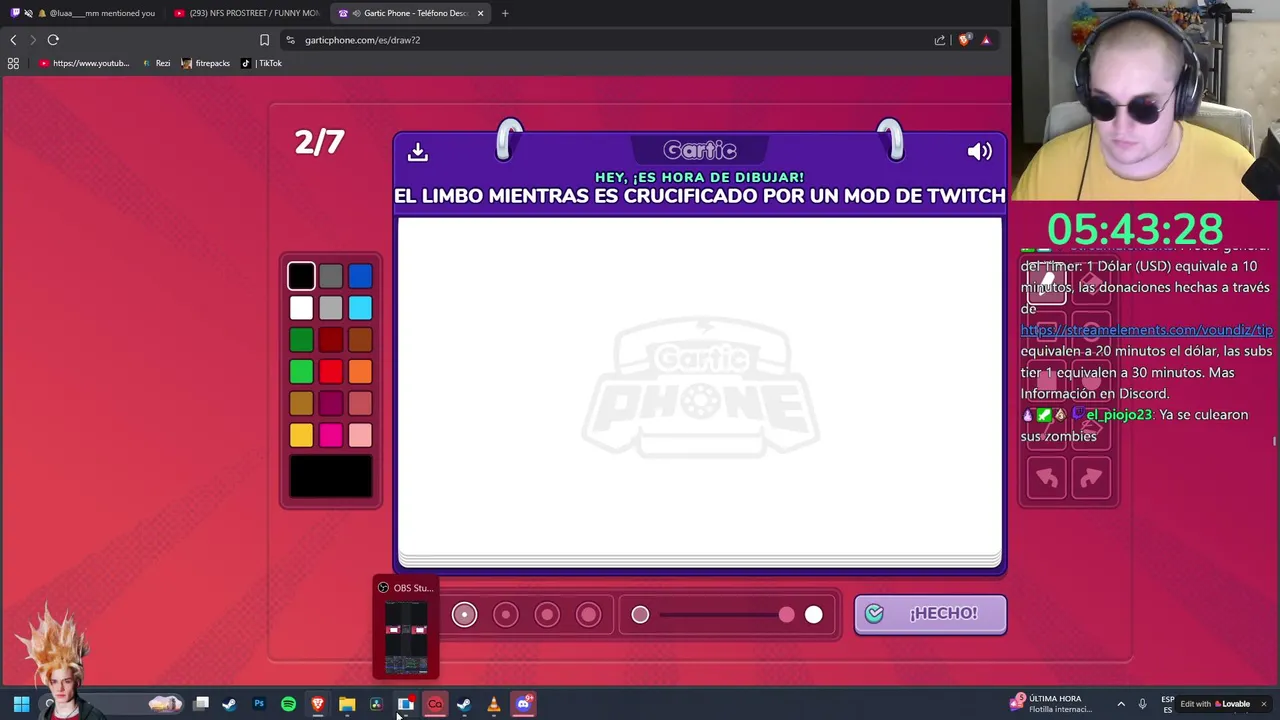Switch to the luaa mentioned you tab
Image resolution: width=1280 pixels, height=720 pixels.
pos(83,13)
